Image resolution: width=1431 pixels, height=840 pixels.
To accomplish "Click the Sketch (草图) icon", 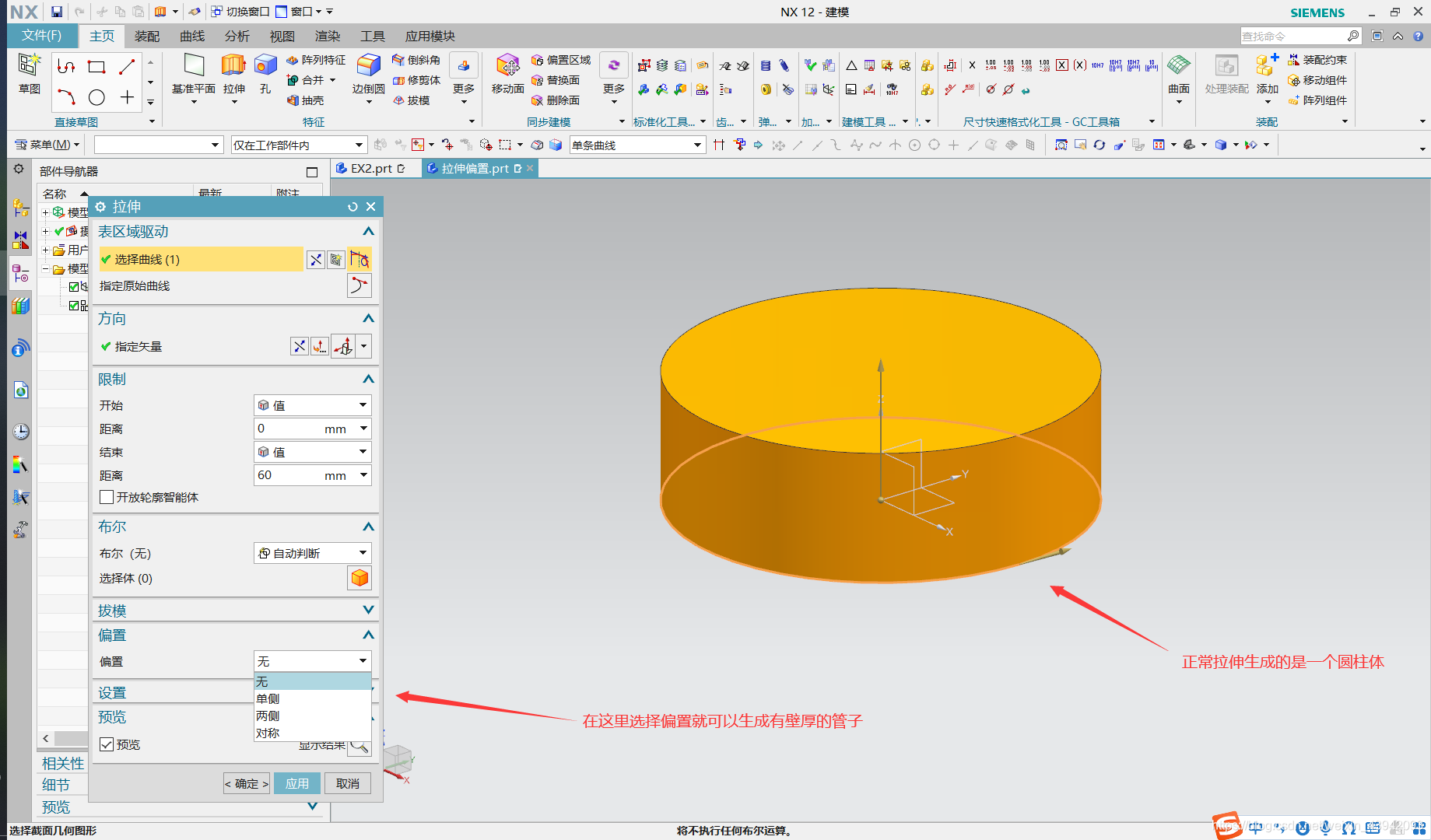I will pyautogui.click(x=30, y=75).
